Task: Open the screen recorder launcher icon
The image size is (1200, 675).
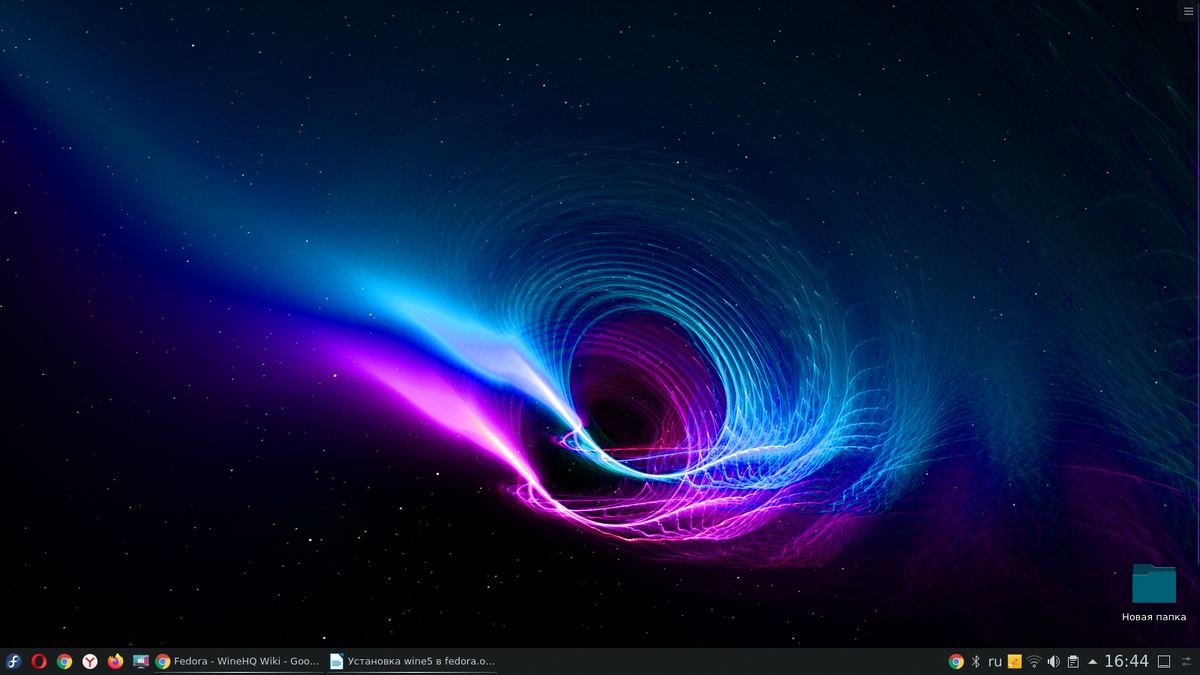Action: point(141,661)
